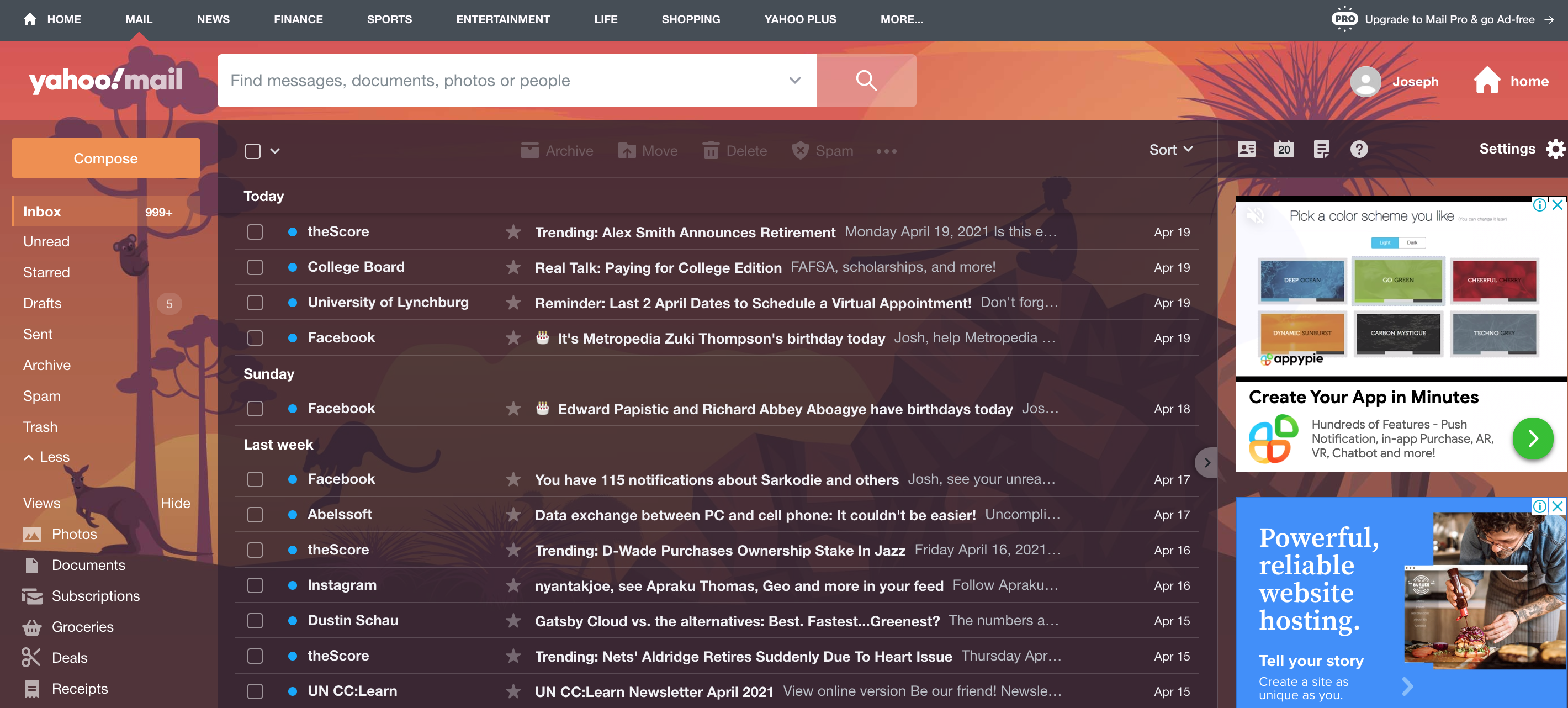Mark as Spam using shield icon

(800, 150)
